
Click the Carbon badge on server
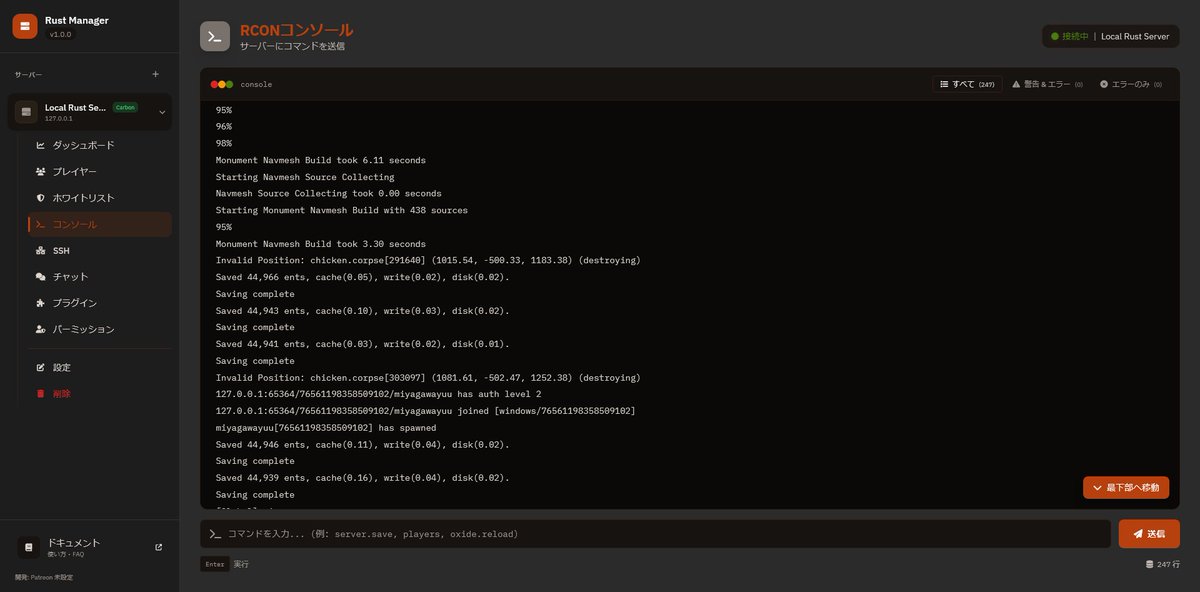coord(125,107)
